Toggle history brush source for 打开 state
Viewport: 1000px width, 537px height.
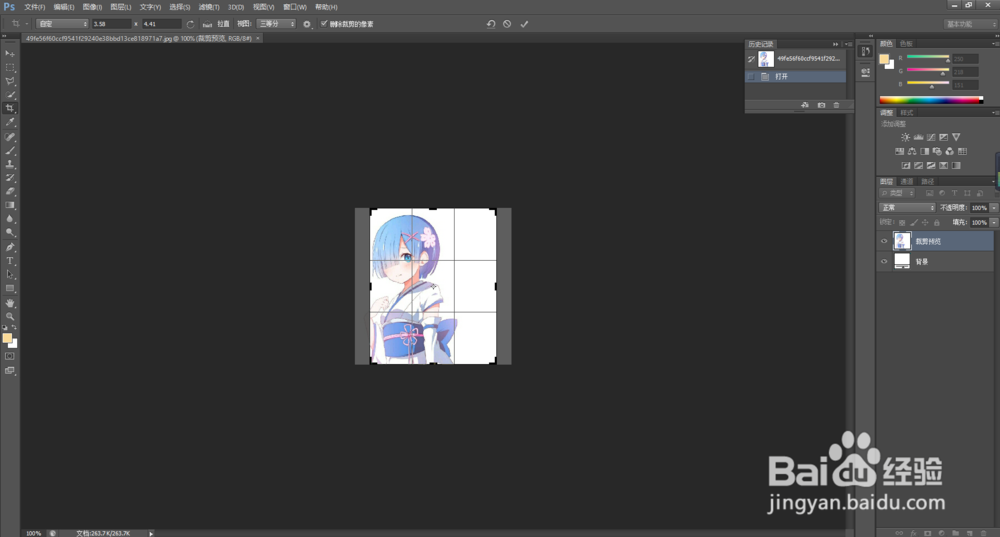pyautogui.click(x=751, y=77)
